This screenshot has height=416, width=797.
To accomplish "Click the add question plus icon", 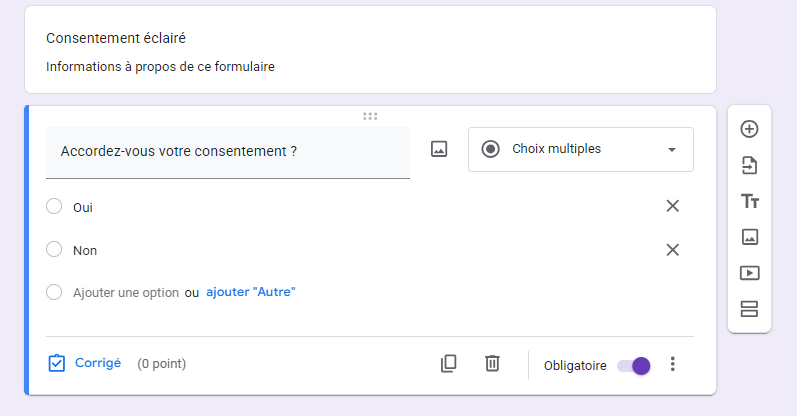I will click(749, 129).
